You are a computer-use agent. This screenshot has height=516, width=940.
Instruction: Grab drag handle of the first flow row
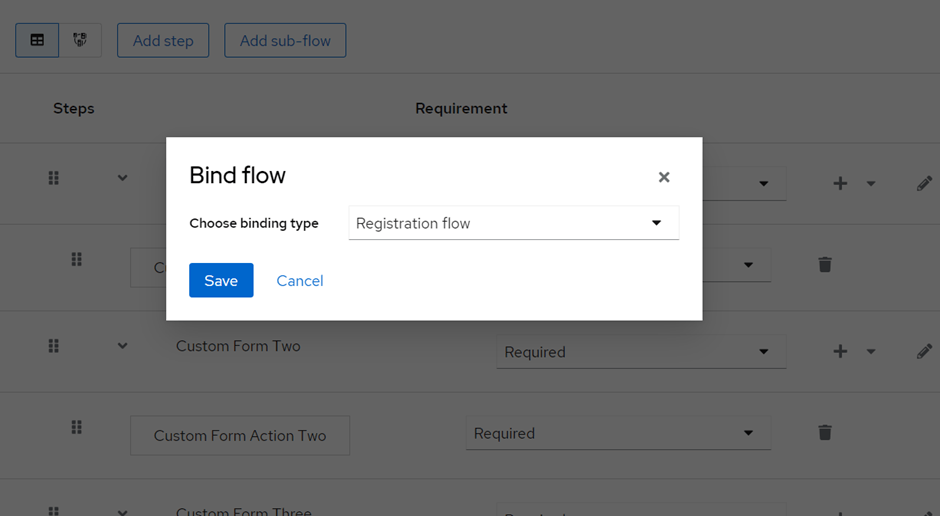tap(53, 178)
